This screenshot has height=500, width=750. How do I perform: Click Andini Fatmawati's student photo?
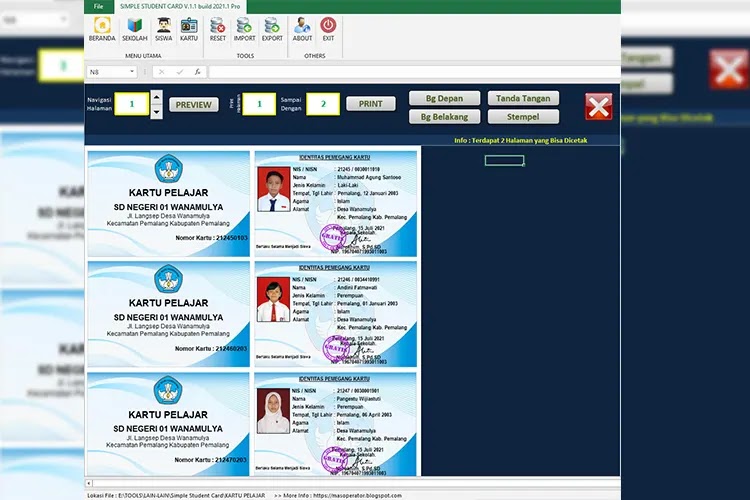274,300
